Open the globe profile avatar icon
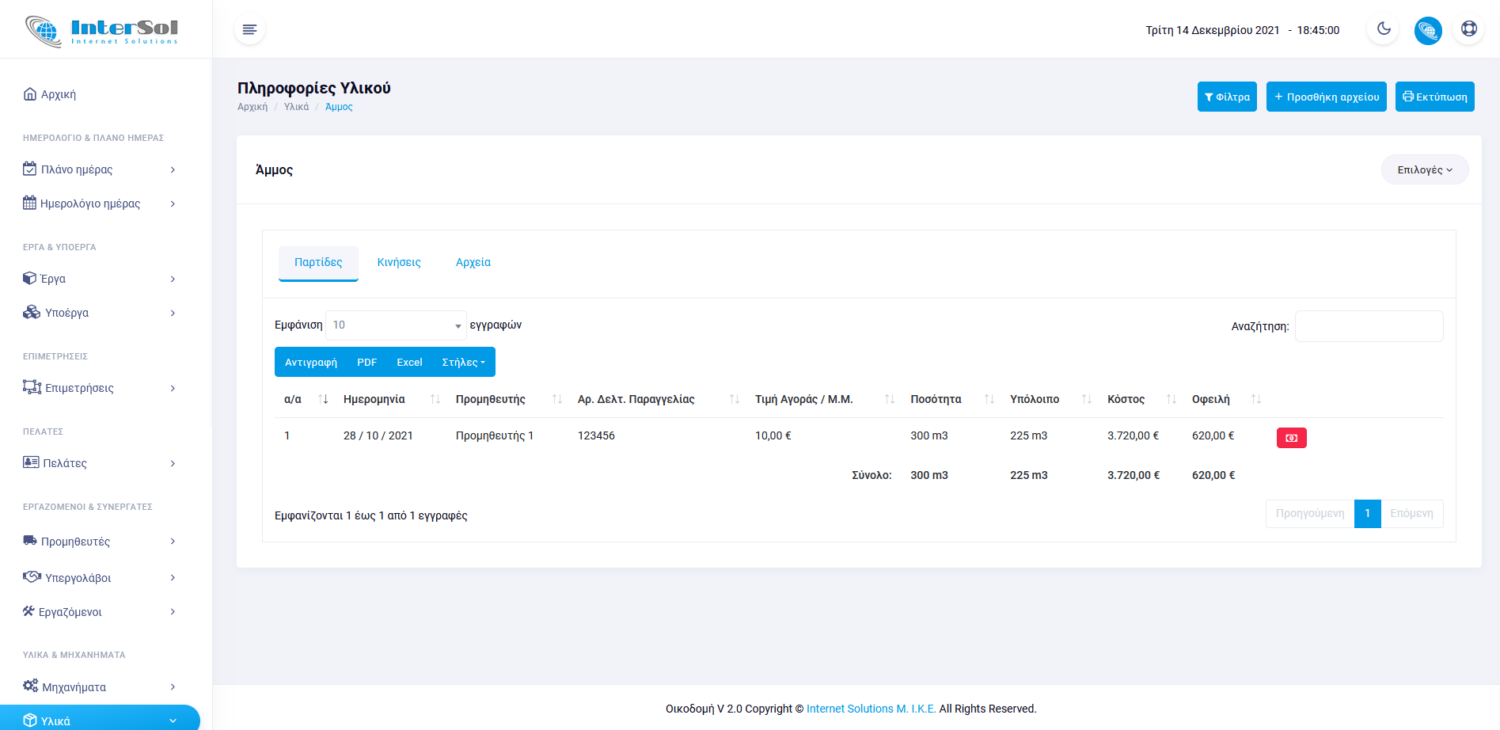The width and height of the screenshot is (1500, 730). pyautogui.click(x=1427, y=30)
